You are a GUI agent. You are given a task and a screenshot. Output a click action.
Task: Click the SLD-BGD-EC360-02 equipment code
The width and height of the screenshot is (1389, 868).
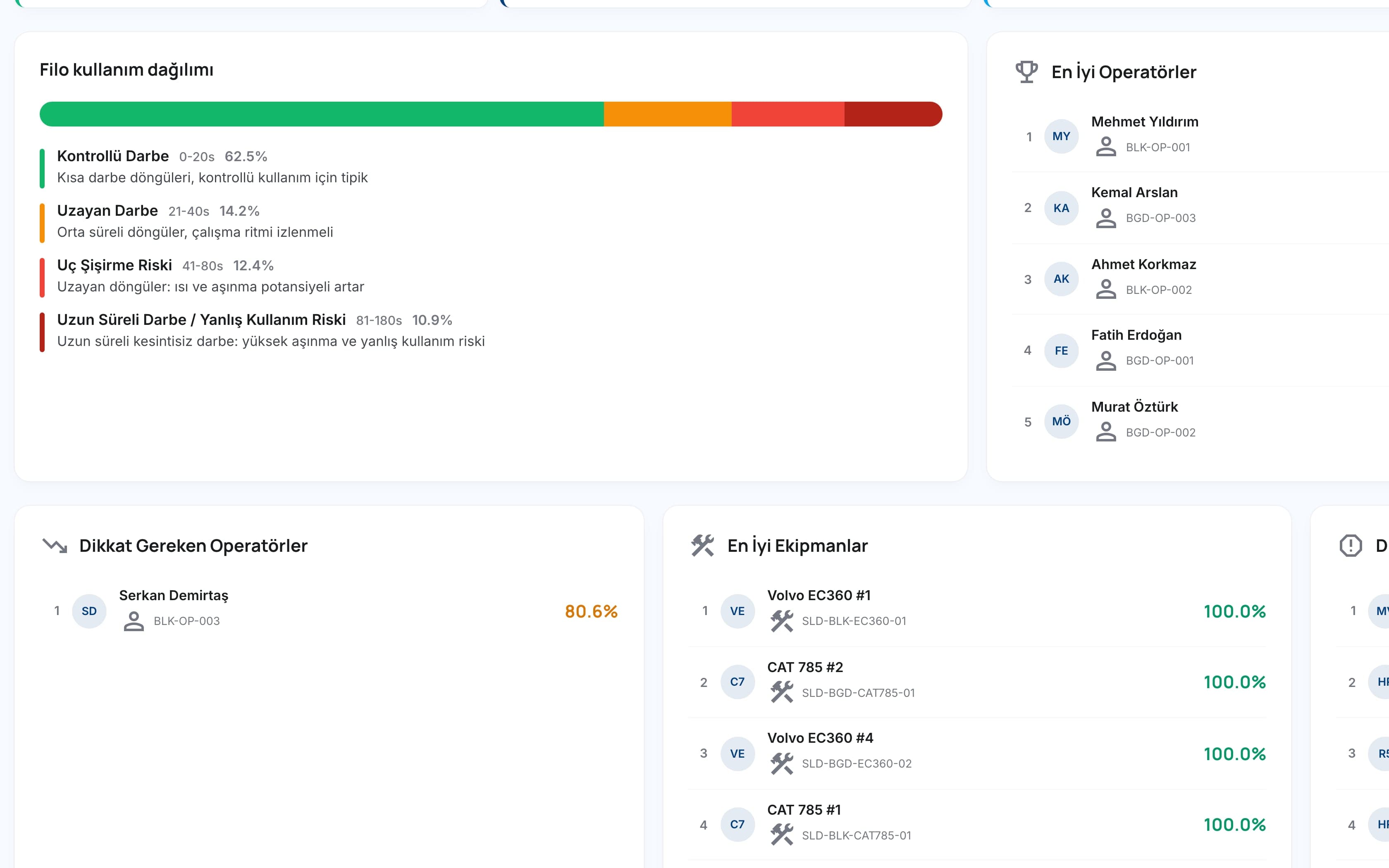point(857,763)
